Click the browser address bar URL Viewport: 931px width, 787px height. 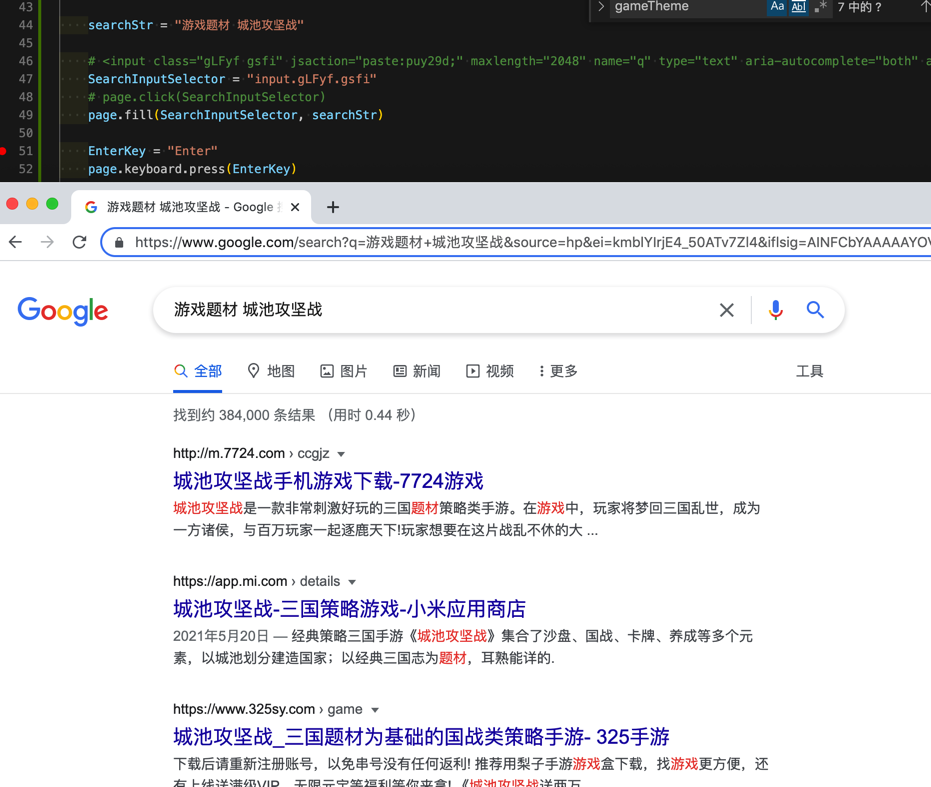(x=533, y=242)
